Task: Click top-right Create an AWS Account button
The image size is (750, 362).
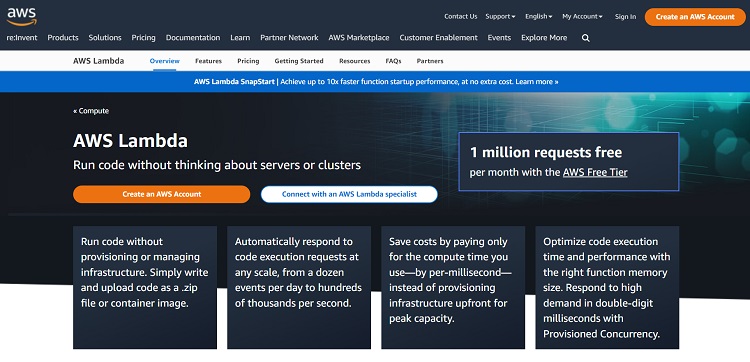Action: (x=695, y=17)
